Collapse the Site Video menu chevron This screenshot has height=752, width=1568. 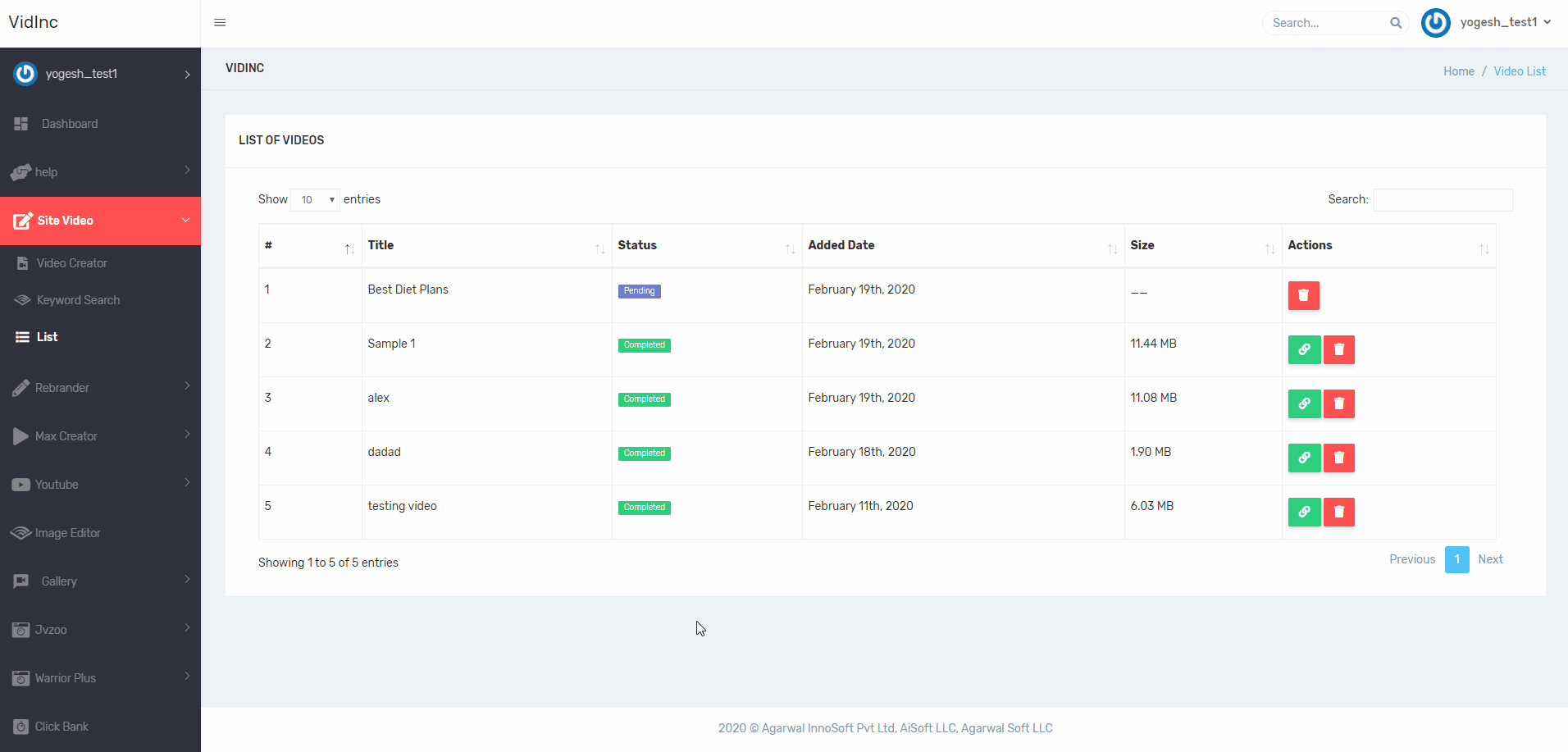click(x=185, y=220)
